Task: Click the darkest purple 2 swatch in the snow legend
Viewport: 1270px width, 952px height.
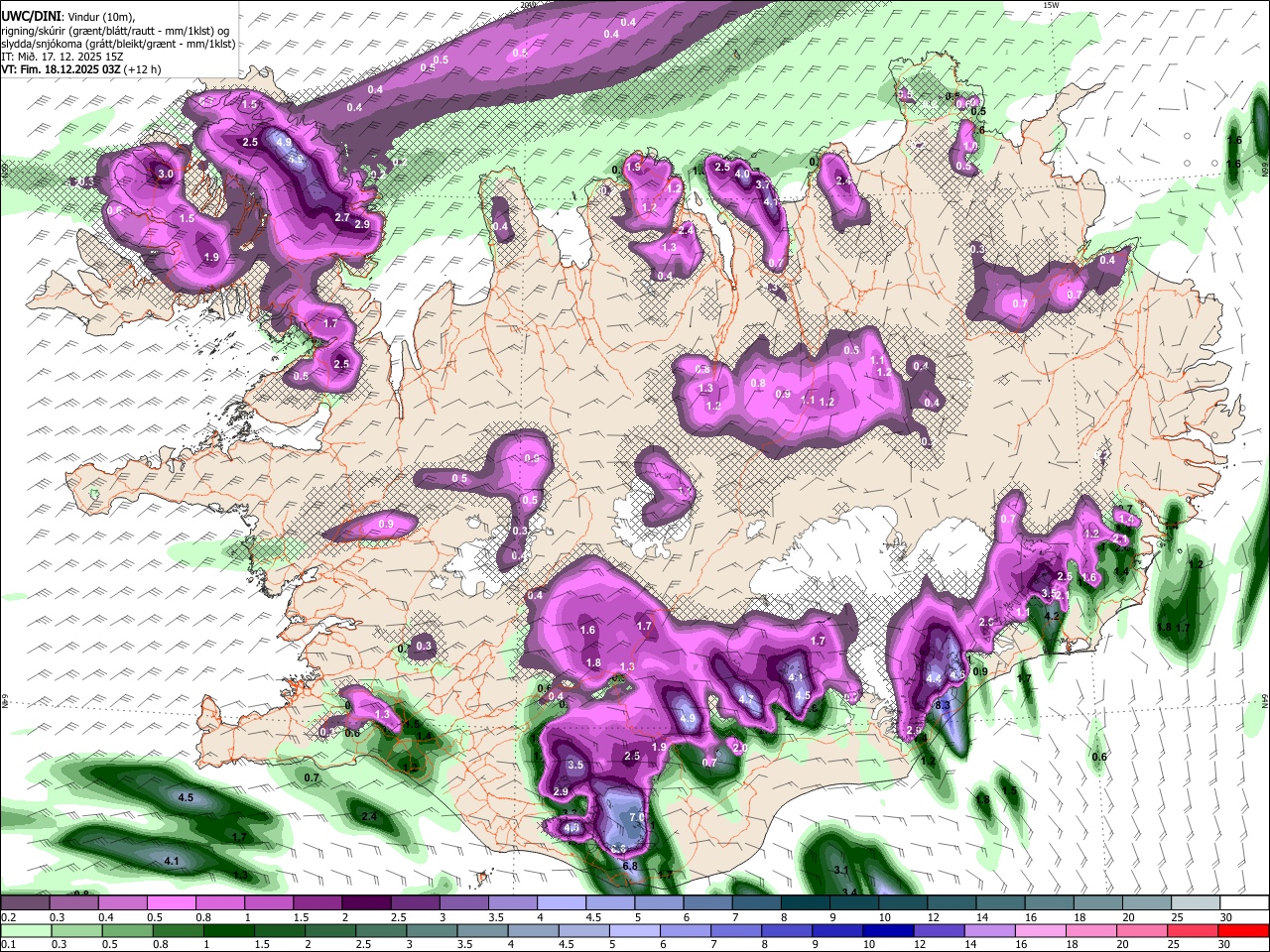Action: pyautogui.click(x=366, y=903)
